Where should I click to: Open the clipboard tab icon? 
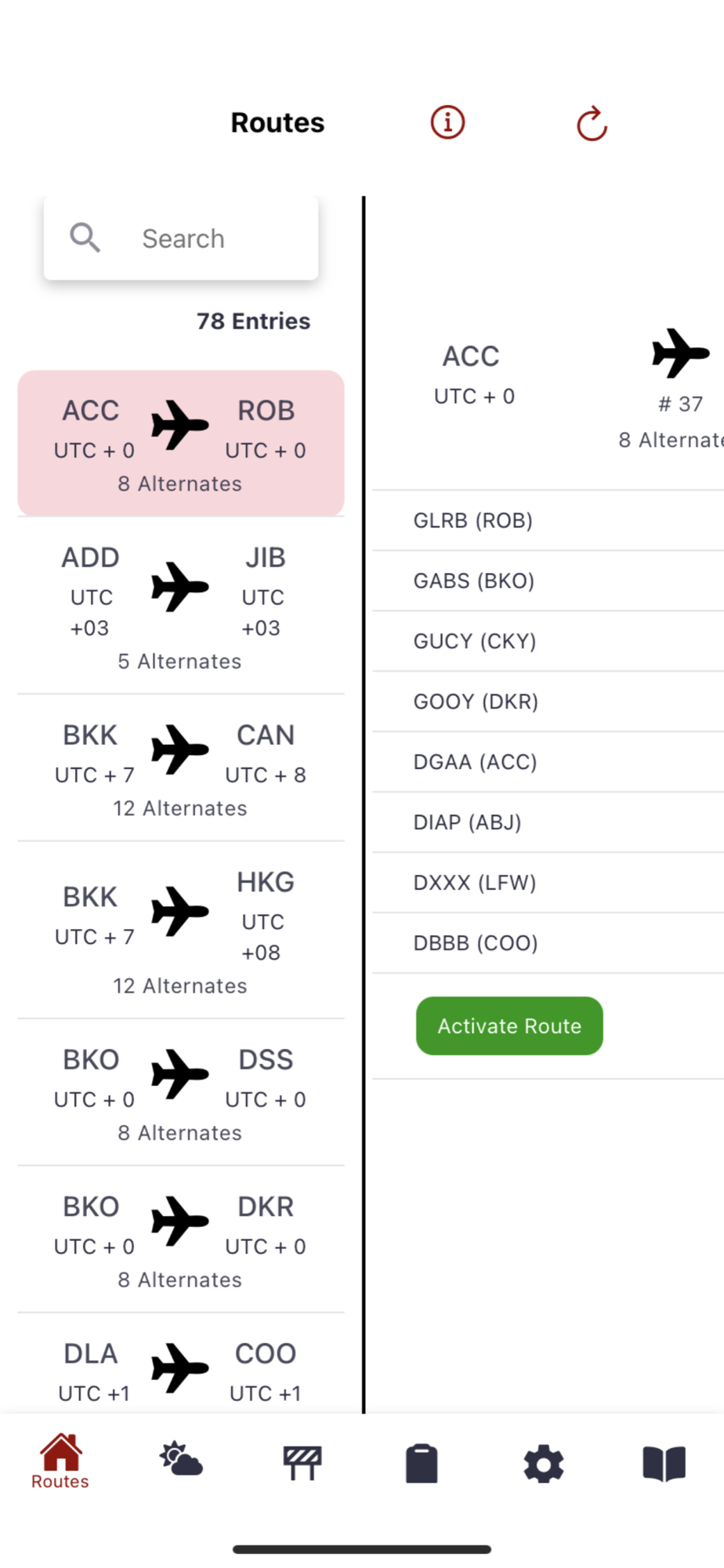[422, 1463]
